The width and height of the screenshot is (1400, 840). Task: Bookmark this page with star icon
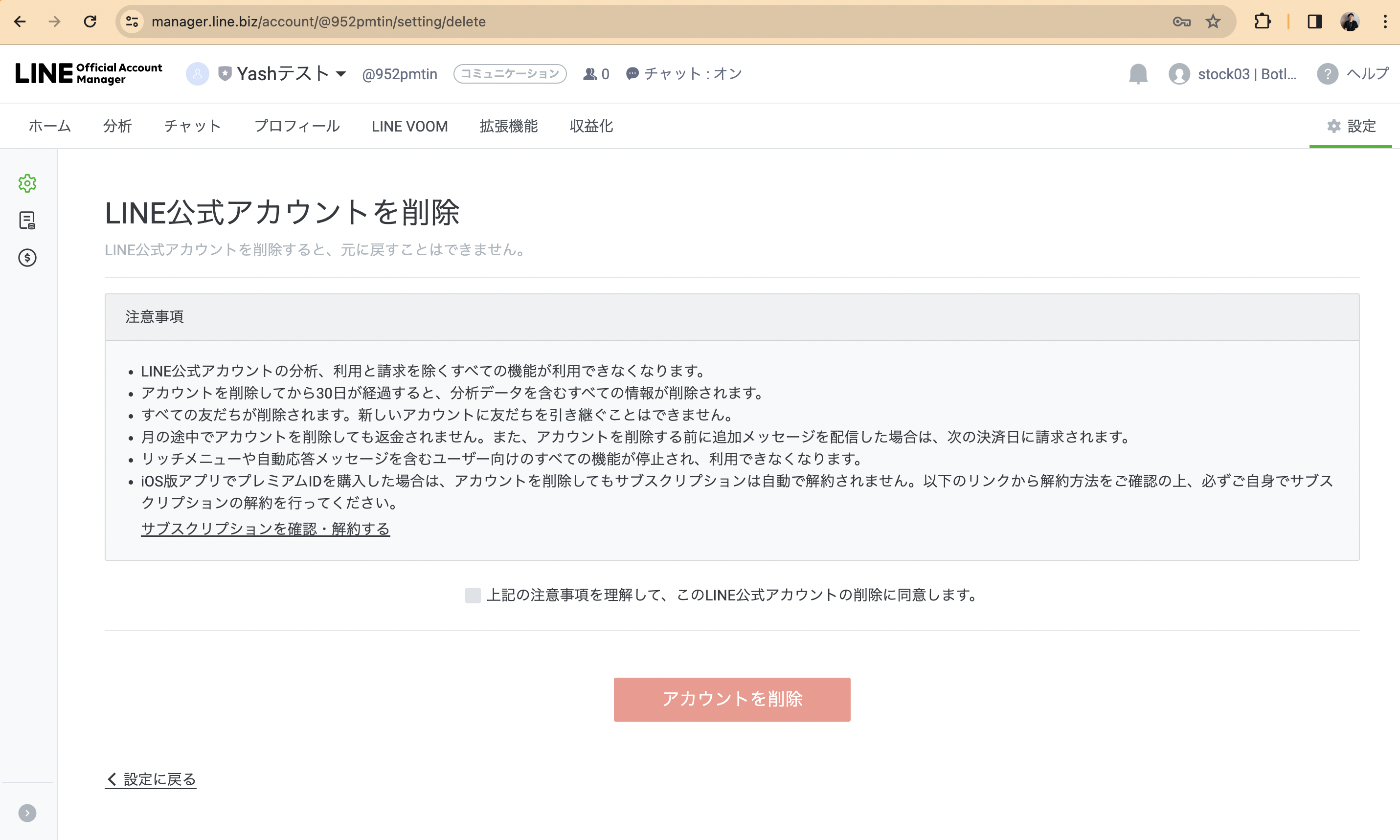[1213, 22]
